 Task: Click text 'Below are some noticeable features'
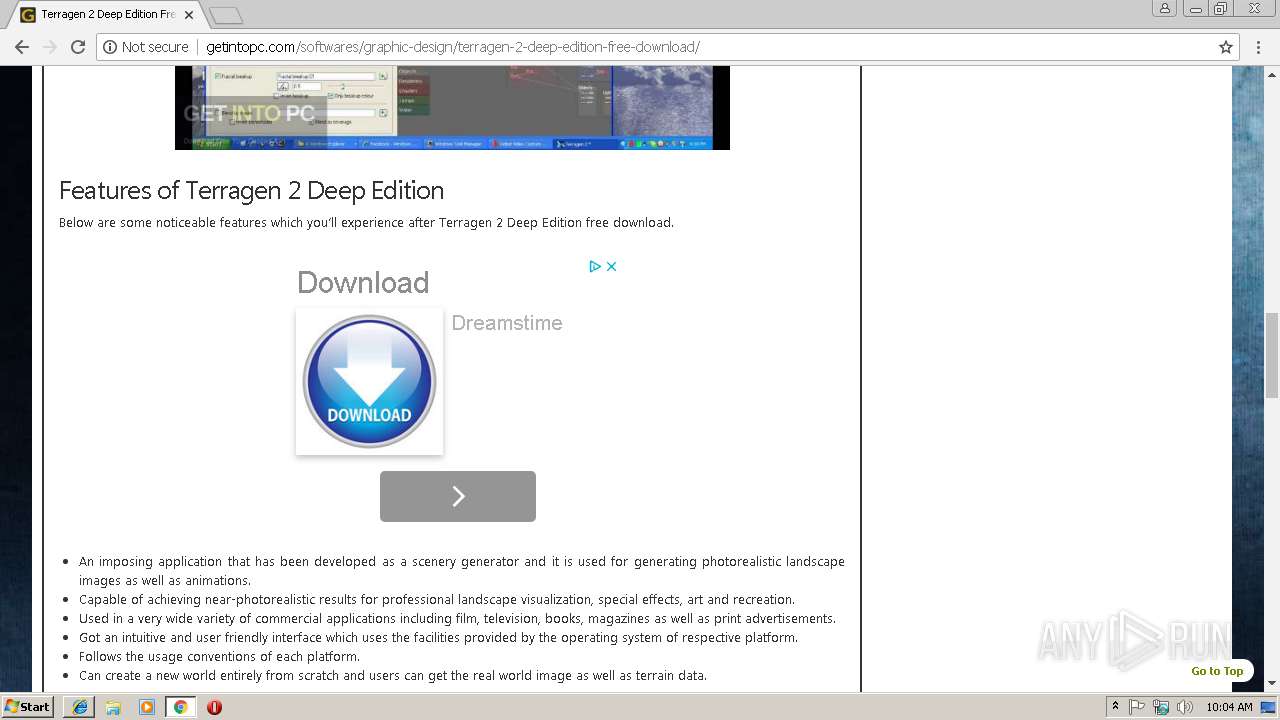(x=366, y=223)
